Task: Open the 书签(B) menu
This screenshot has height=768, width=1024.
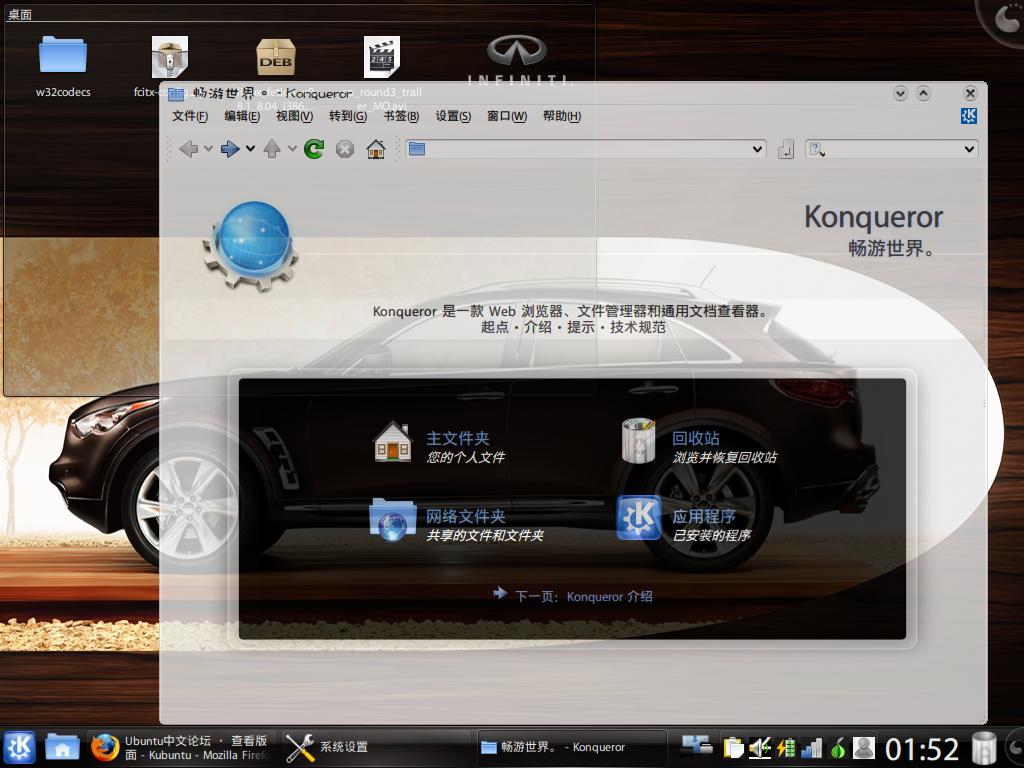Action: [401, 116]
